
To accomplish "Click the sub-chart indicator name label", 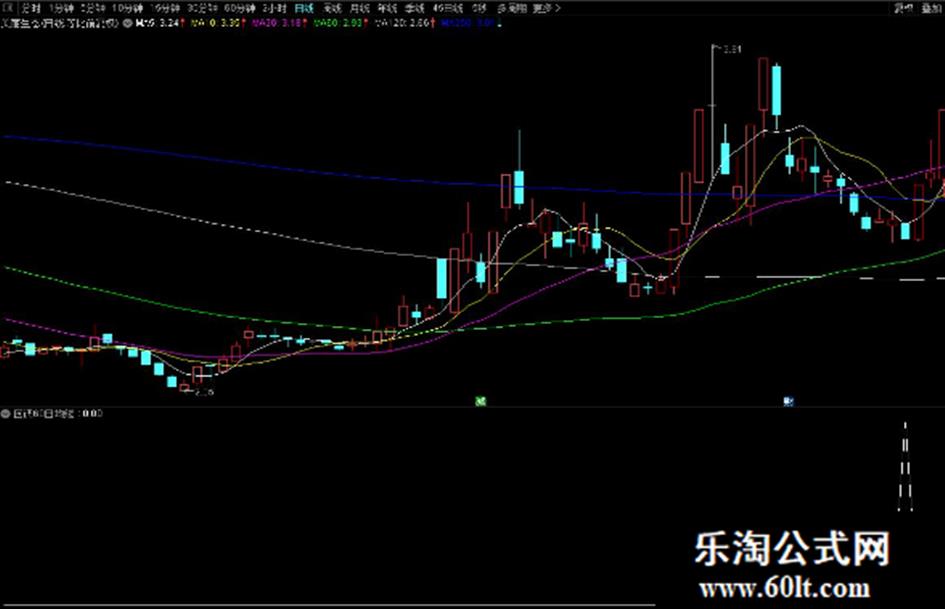I will tap(43, 414).
